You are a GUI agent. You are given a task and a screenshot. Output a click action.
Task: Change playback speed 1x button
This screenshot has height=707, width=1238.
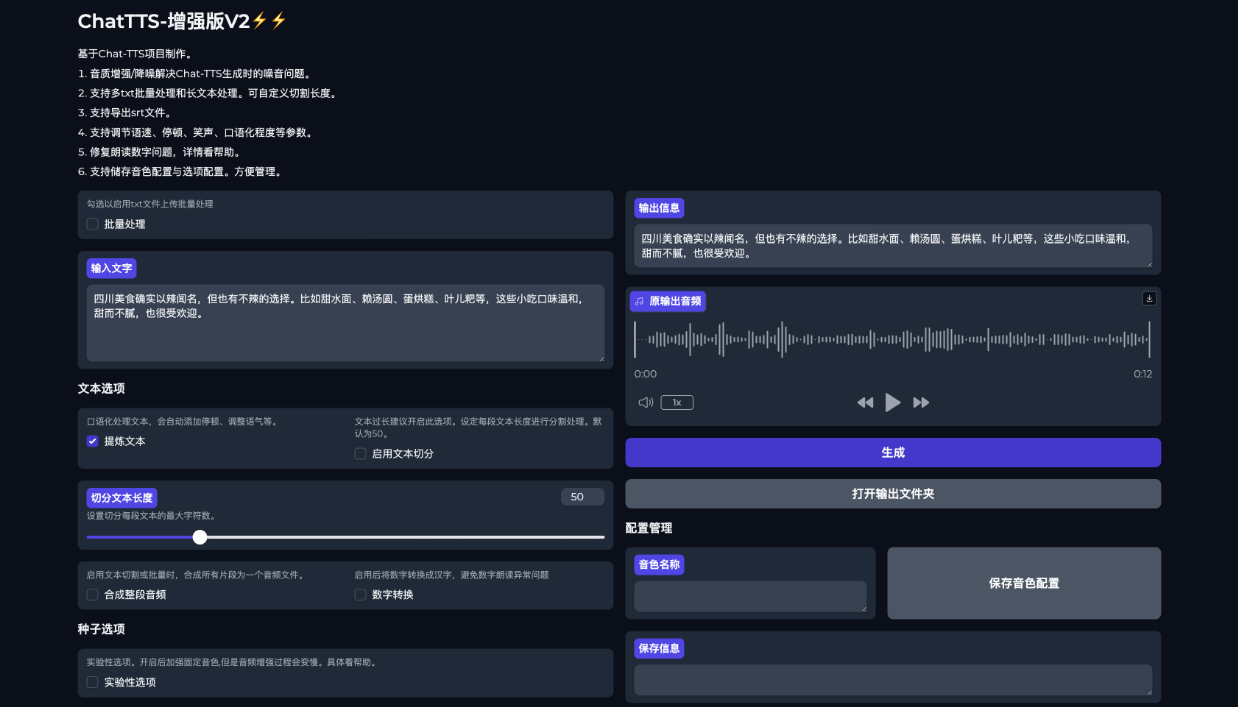click(x=677, y=402)
